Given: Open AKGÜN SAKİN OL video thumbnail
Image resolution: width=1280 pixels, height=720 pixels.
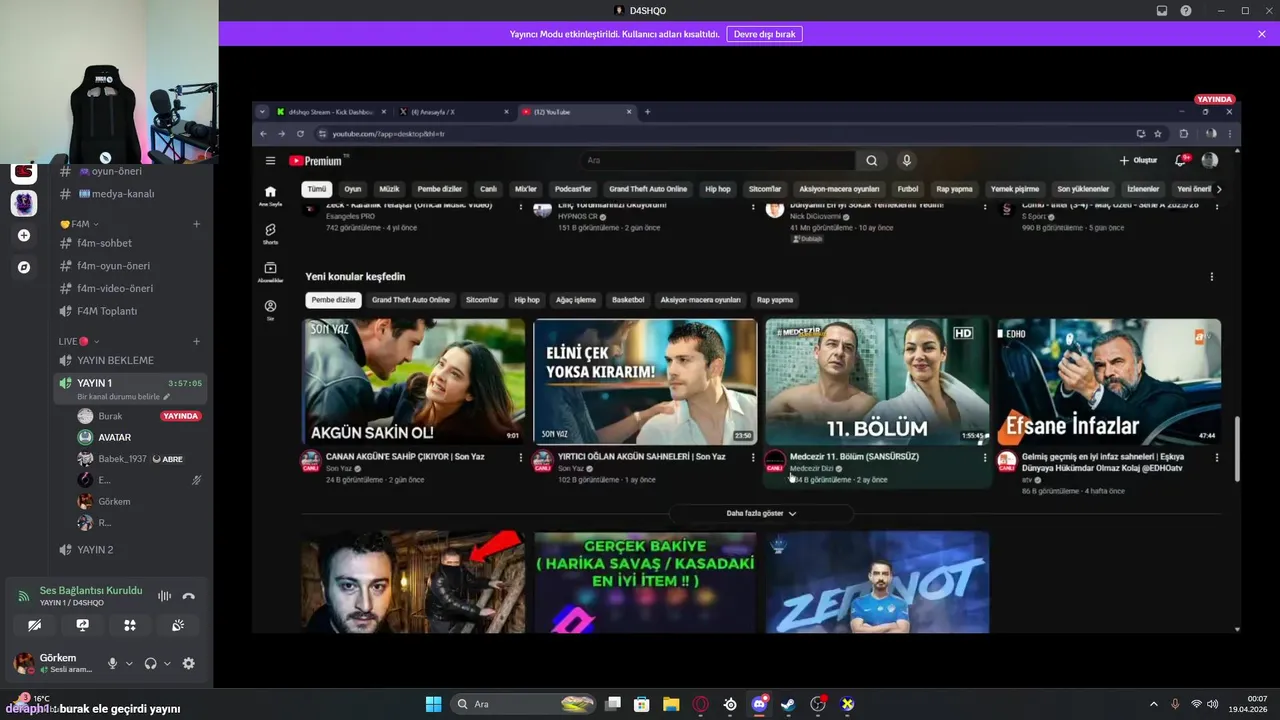Looking at the screenshot, I should tap(413, 381).
